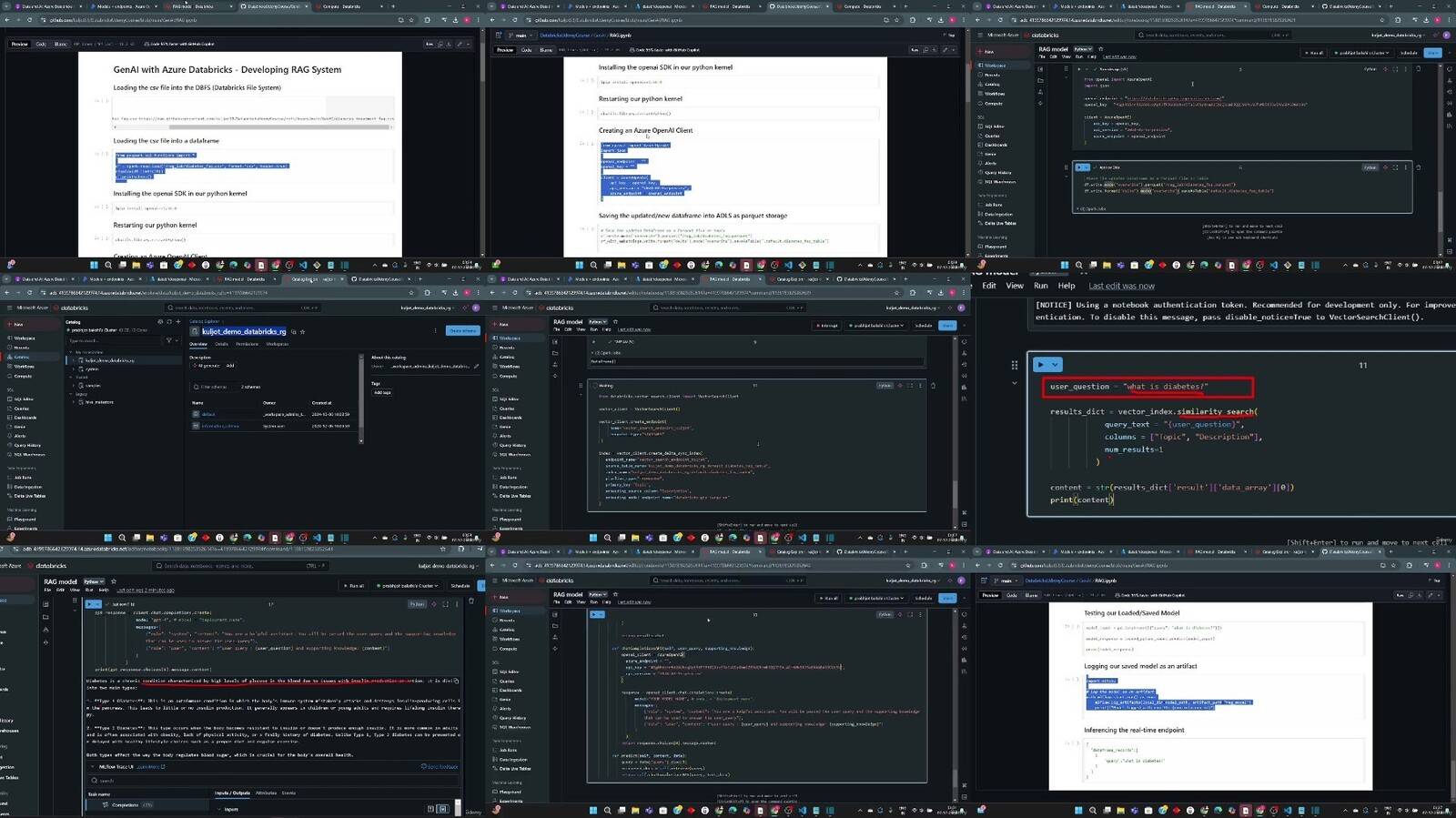Image resolution: width=1456 pixels, height=818 pixels.
Task: Toggle the sidebar hamburger in the Catalog Explorer window
Action: point(9,308)
